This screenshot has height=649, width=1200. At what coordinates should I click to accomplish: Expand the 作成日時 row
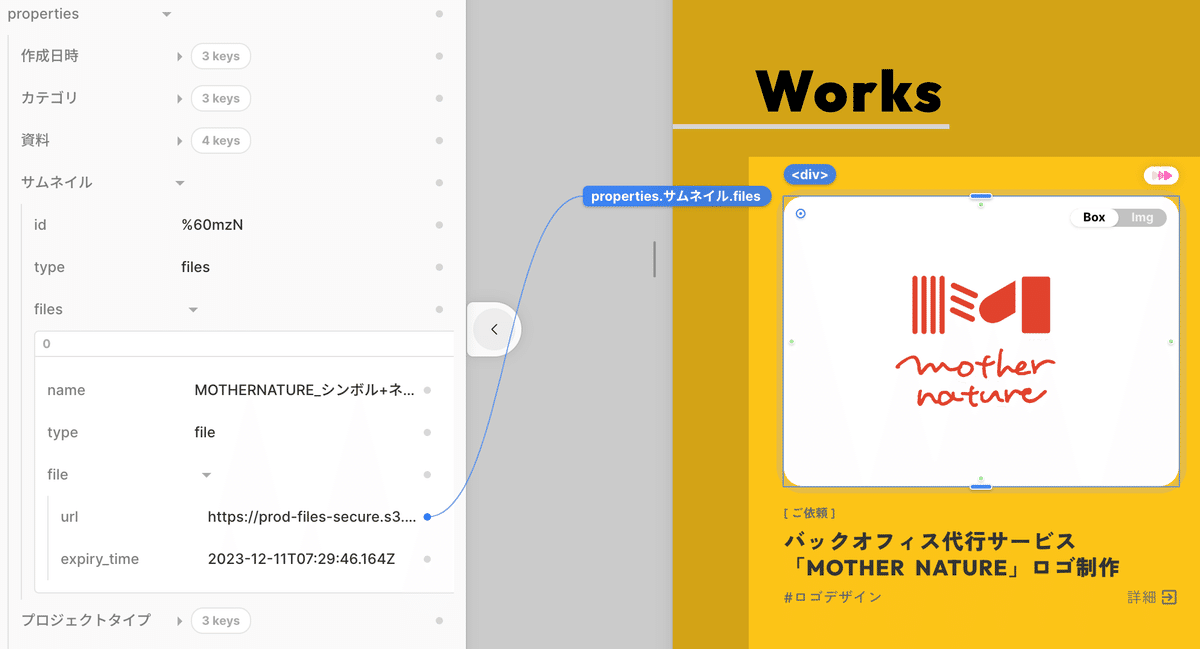click(180, 56)
